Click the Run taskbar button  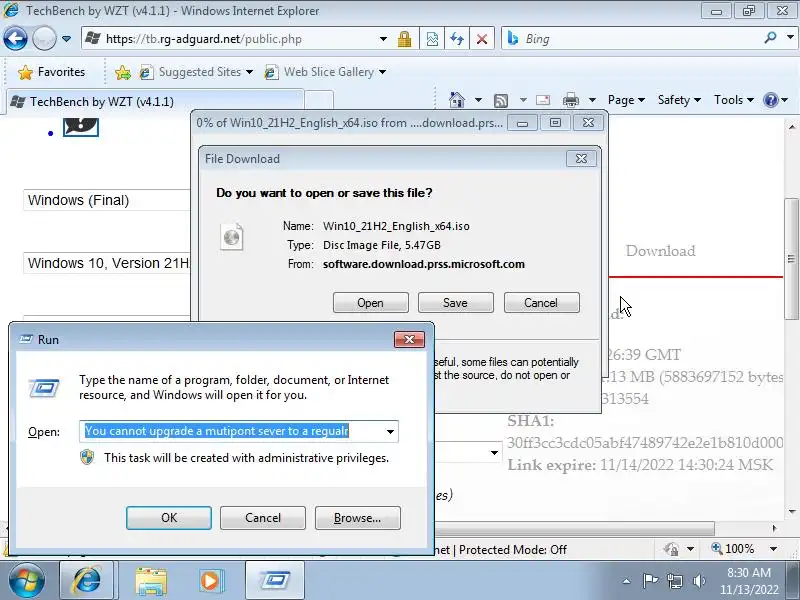coord(275,581)
